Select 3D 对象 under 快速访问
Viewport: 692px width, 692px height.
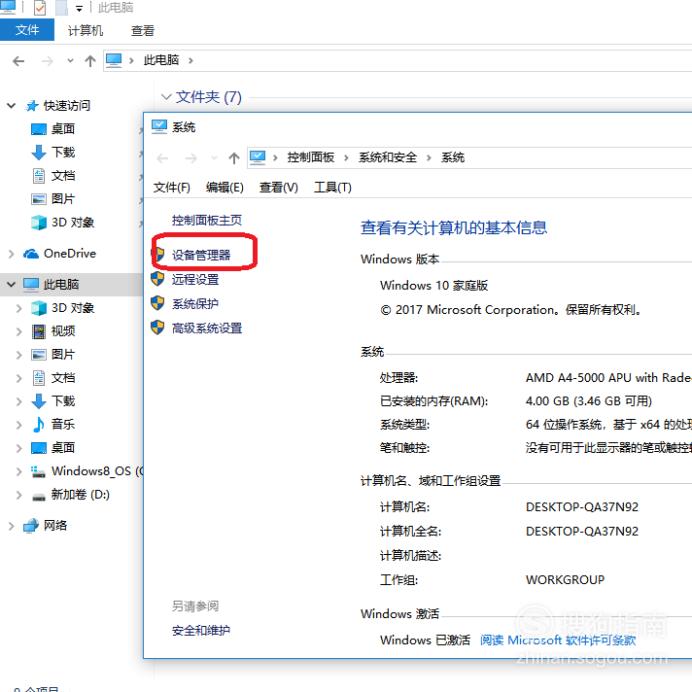[x=73, y=222]
